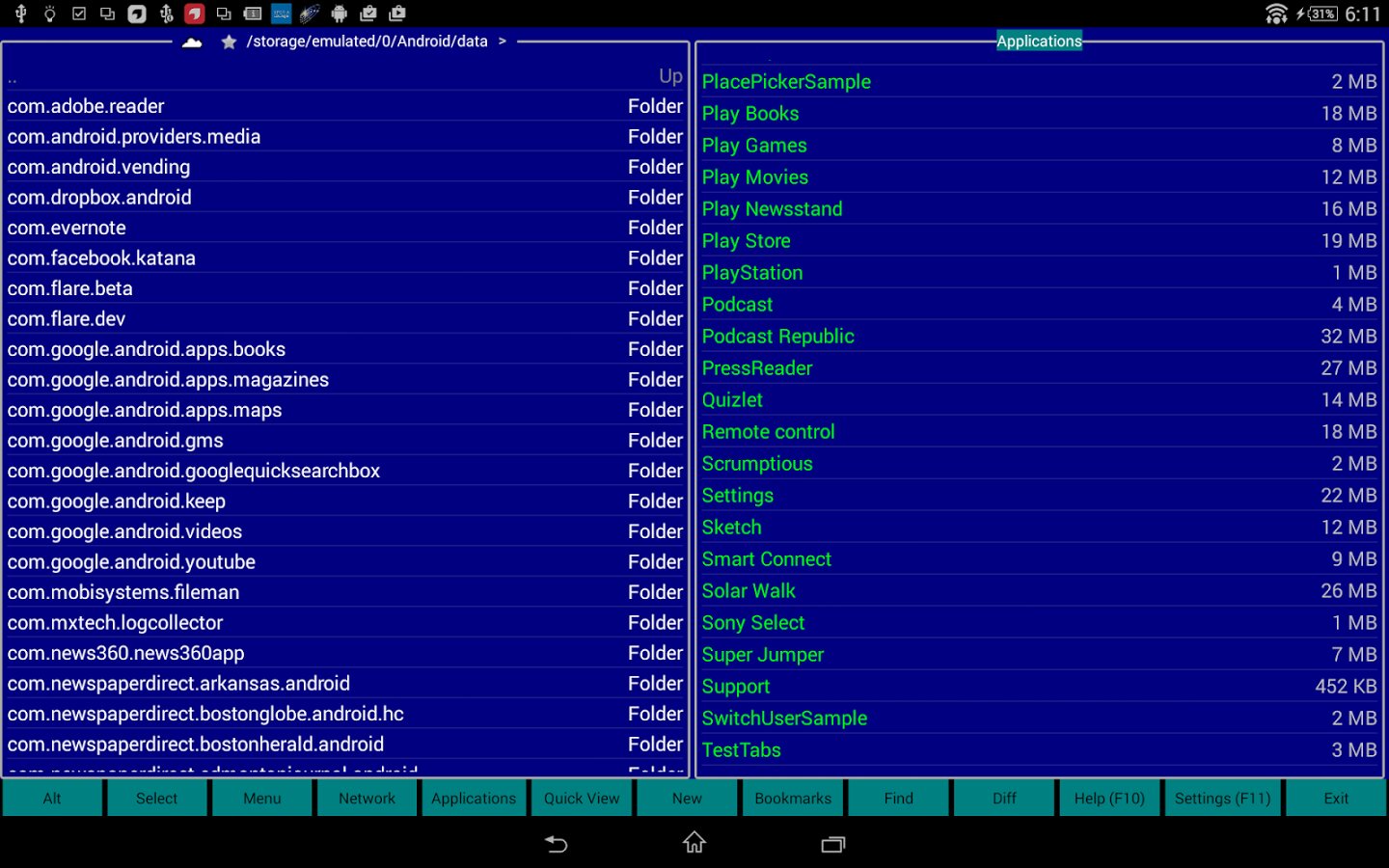
Task: Open the com.mxtech.logcollector folder
Action: tap(345, 623)
